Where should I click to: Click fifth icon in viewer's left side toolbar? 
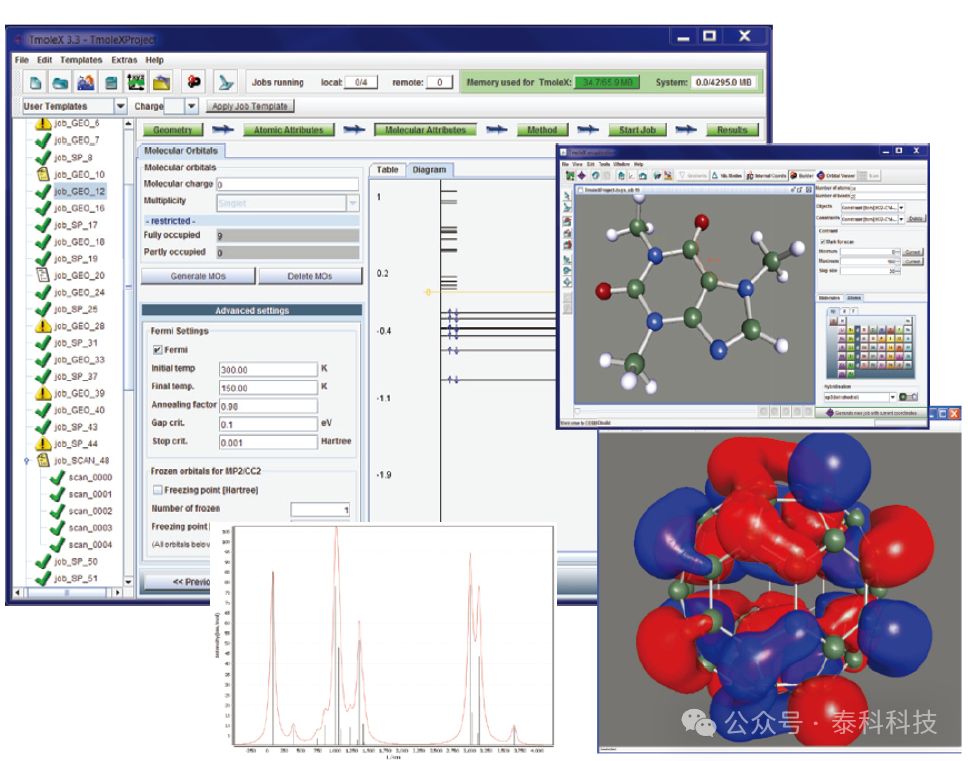tap(567, 245)
